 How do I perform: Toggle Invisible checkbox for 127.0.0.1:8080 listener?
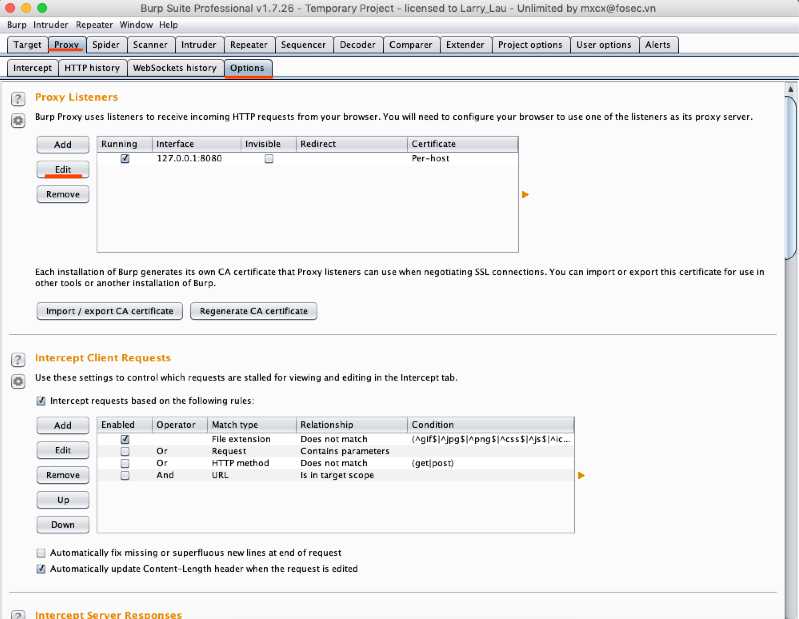pyautogui.click(x=269, y=158)
